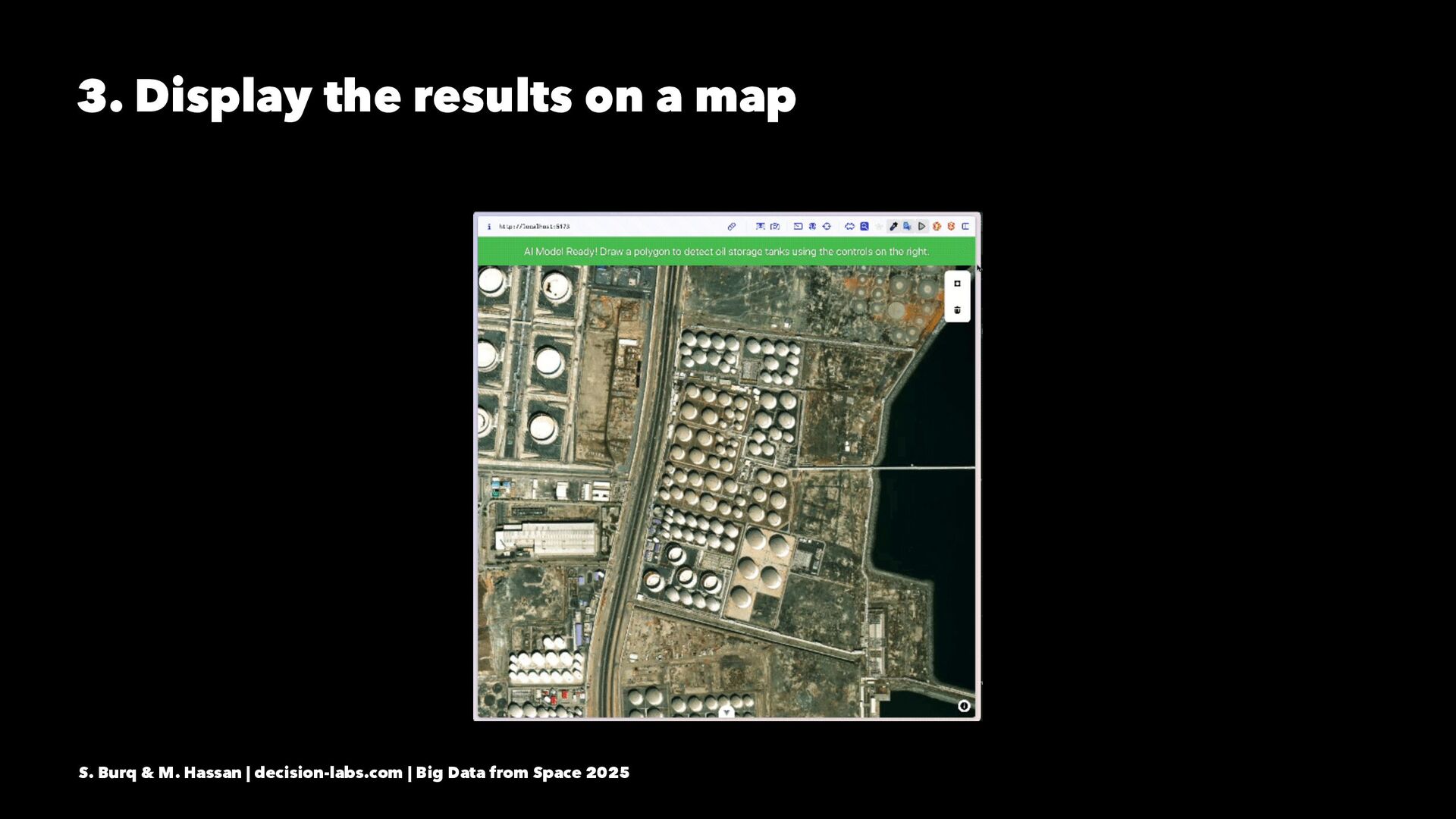The height and width of the screenshot is (819, 1456).
Task: Click the camera screenshot toolbar icon
Action: (x=775, y=226)
